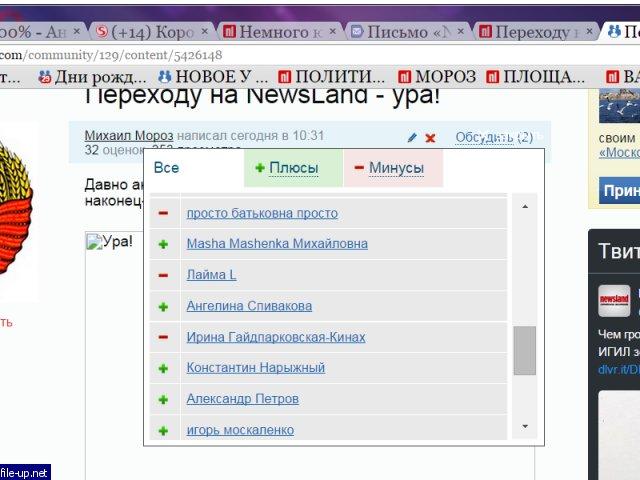Close the 'Письмо' browser tab
The width and height of the screenshot is (640, 480).
click(x=461, y=31)
